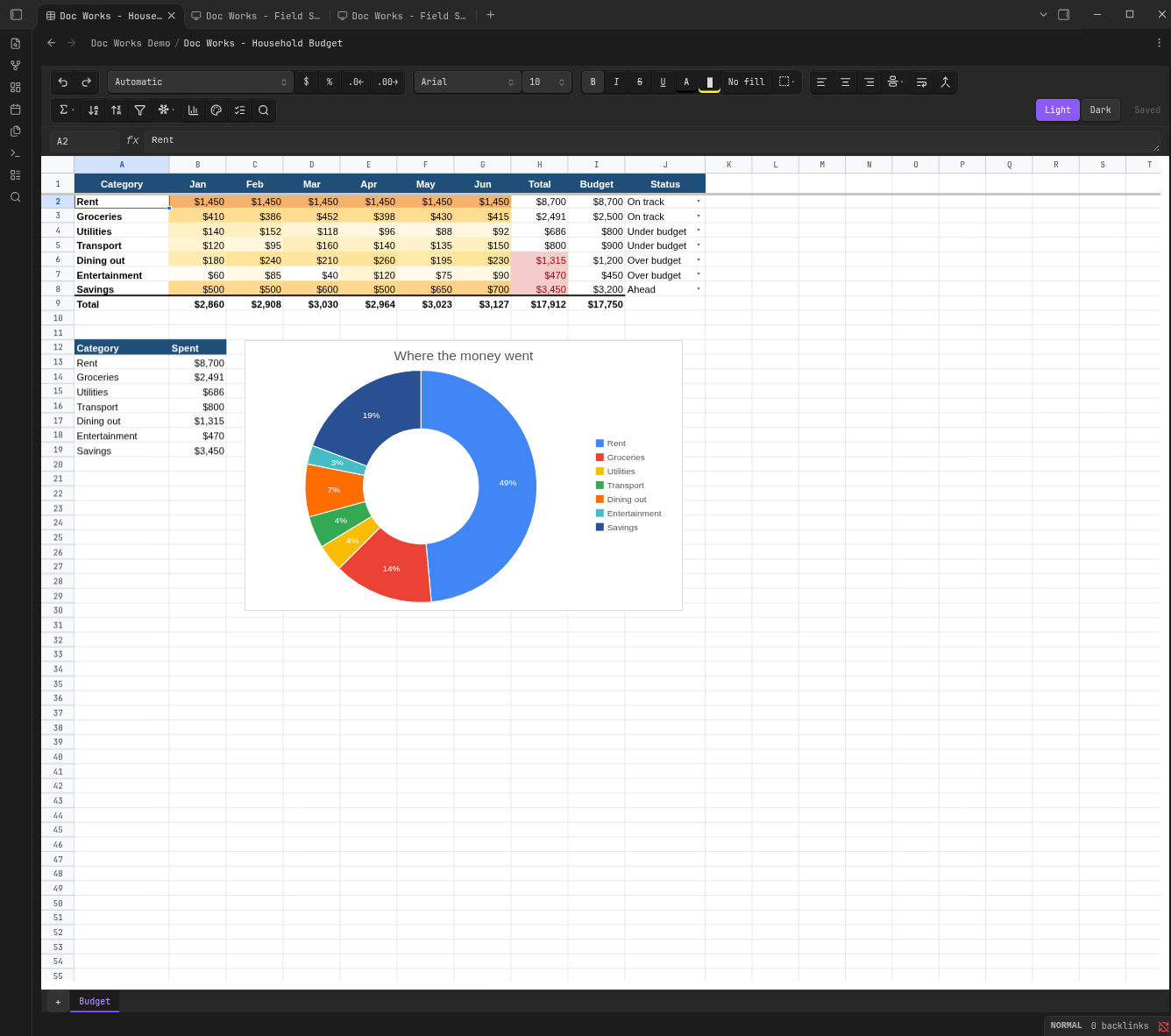Toggle the right sidebar panel
This screenshot has width=1171, height=1036.
pos(1064,15)
